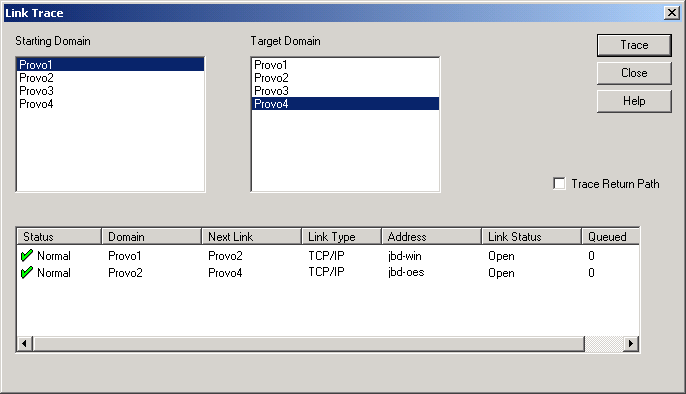This screenshot has width=686, height=394.
Task: Click the Address column header
Action: [431, 237]
